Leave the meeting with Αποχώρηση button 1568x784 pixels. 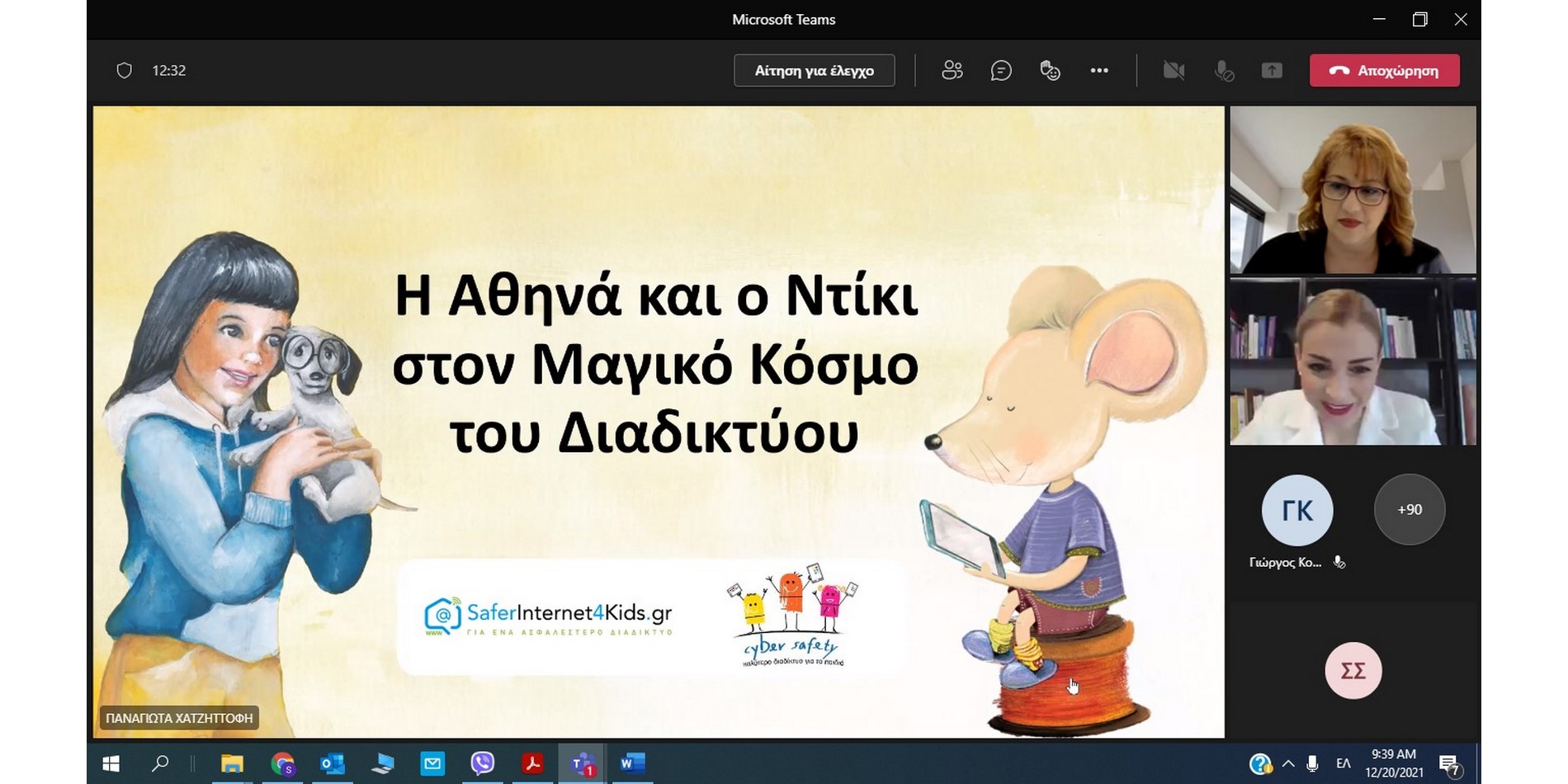(x=1384, y=71)
